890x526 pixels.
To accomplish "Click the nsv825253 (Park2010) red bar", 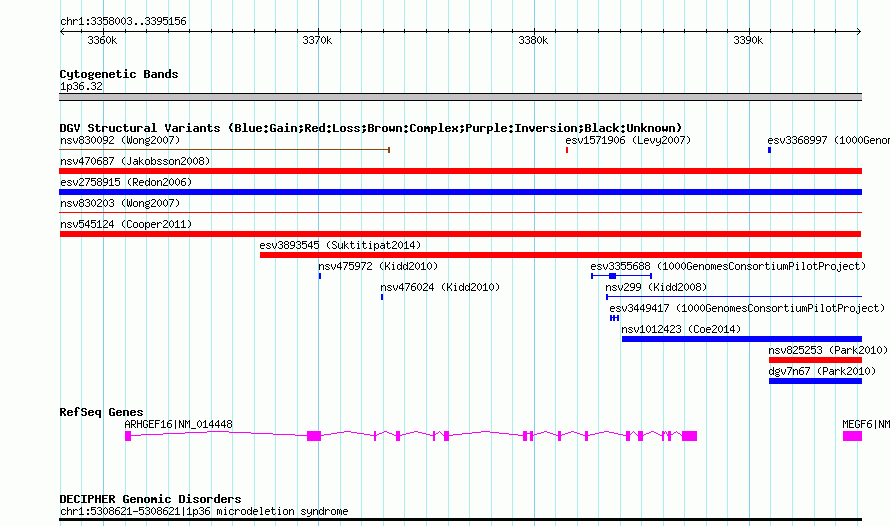I will pos(815,360).
